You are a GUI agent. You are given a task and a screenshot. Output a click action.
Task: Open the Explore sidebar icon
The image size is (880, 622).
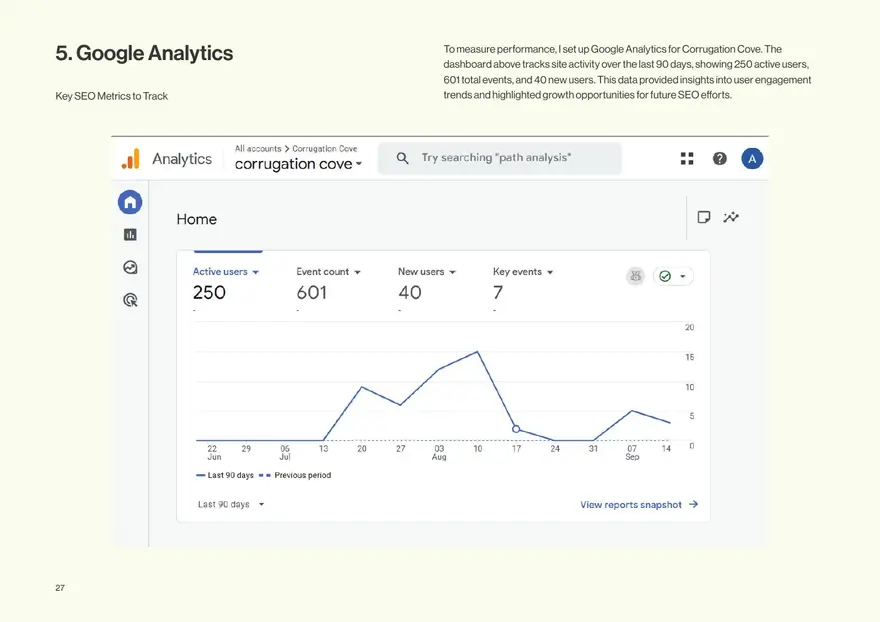tap(130, 267)
